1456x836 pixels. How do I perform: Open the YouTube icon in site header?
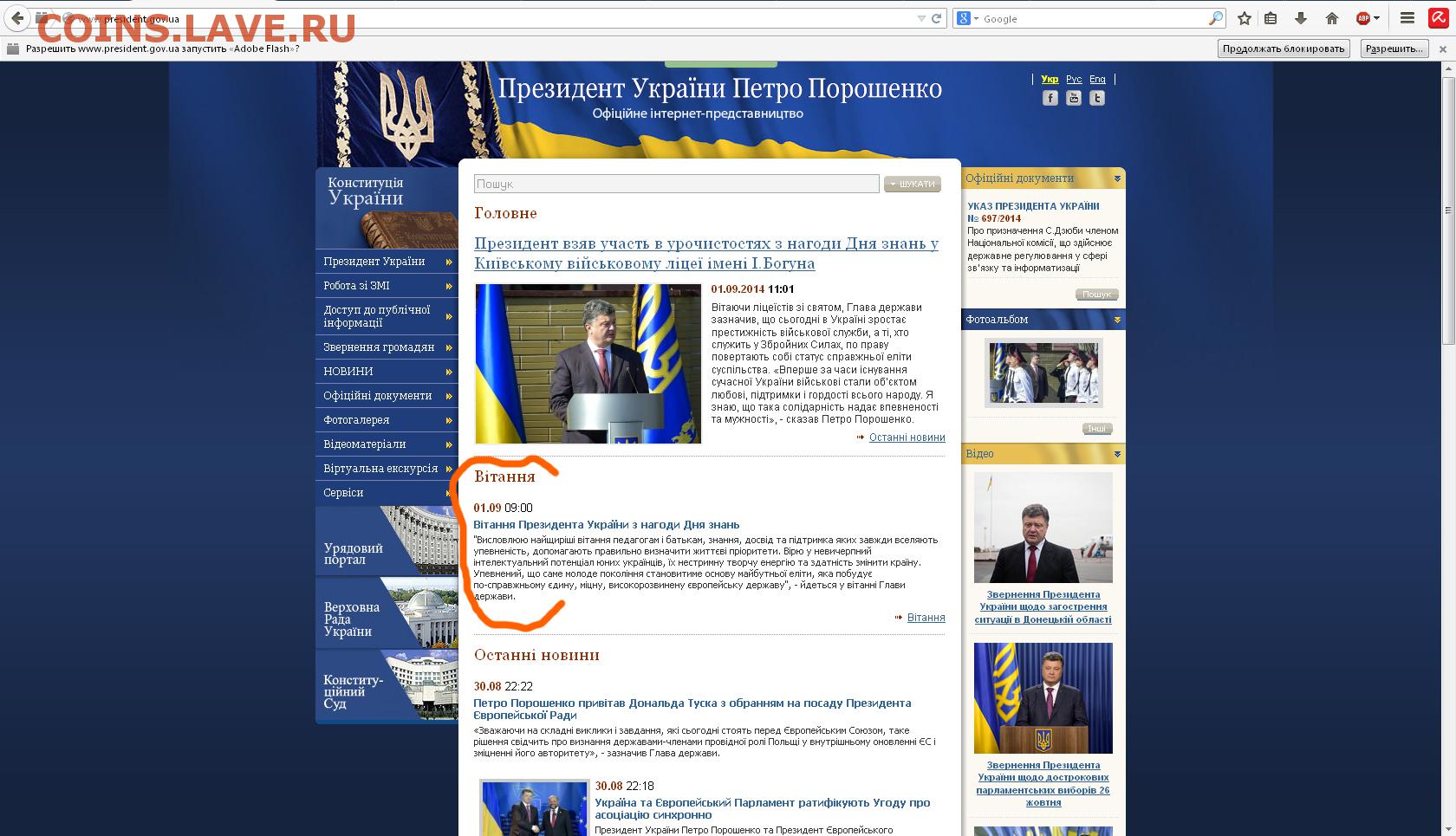tap(1074, 98)
